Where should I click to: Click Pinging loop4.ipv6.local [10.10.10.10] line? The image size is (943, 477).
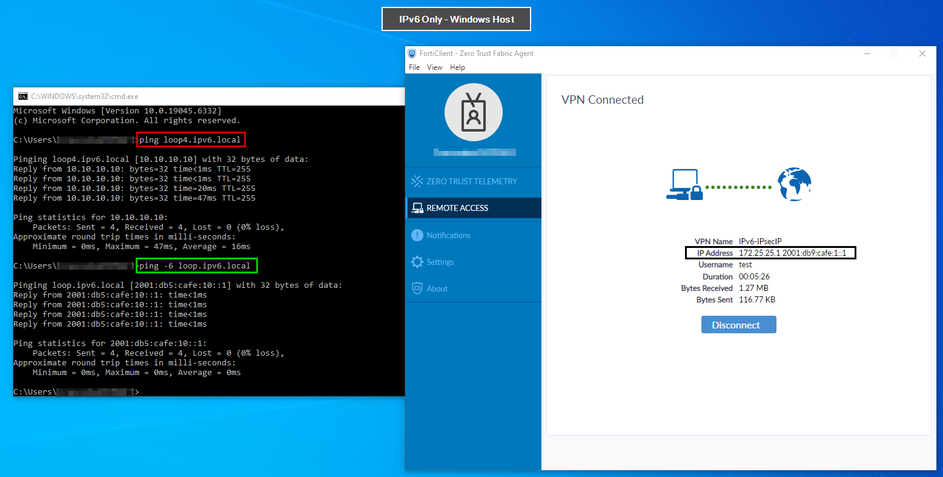click(x=161, y=159)
